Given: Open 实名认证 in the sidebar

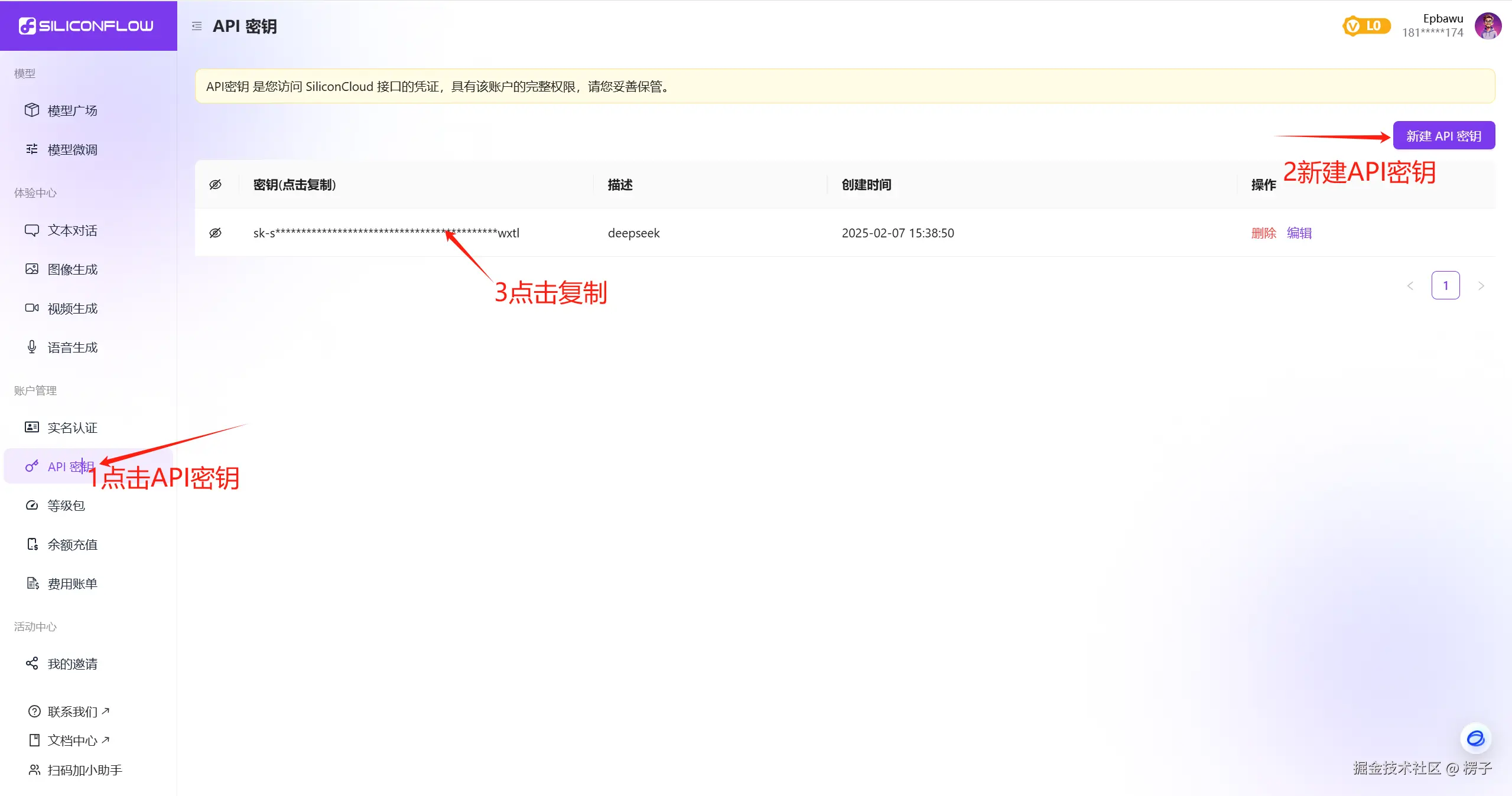Looking at the screenshot, I should 72,428.
